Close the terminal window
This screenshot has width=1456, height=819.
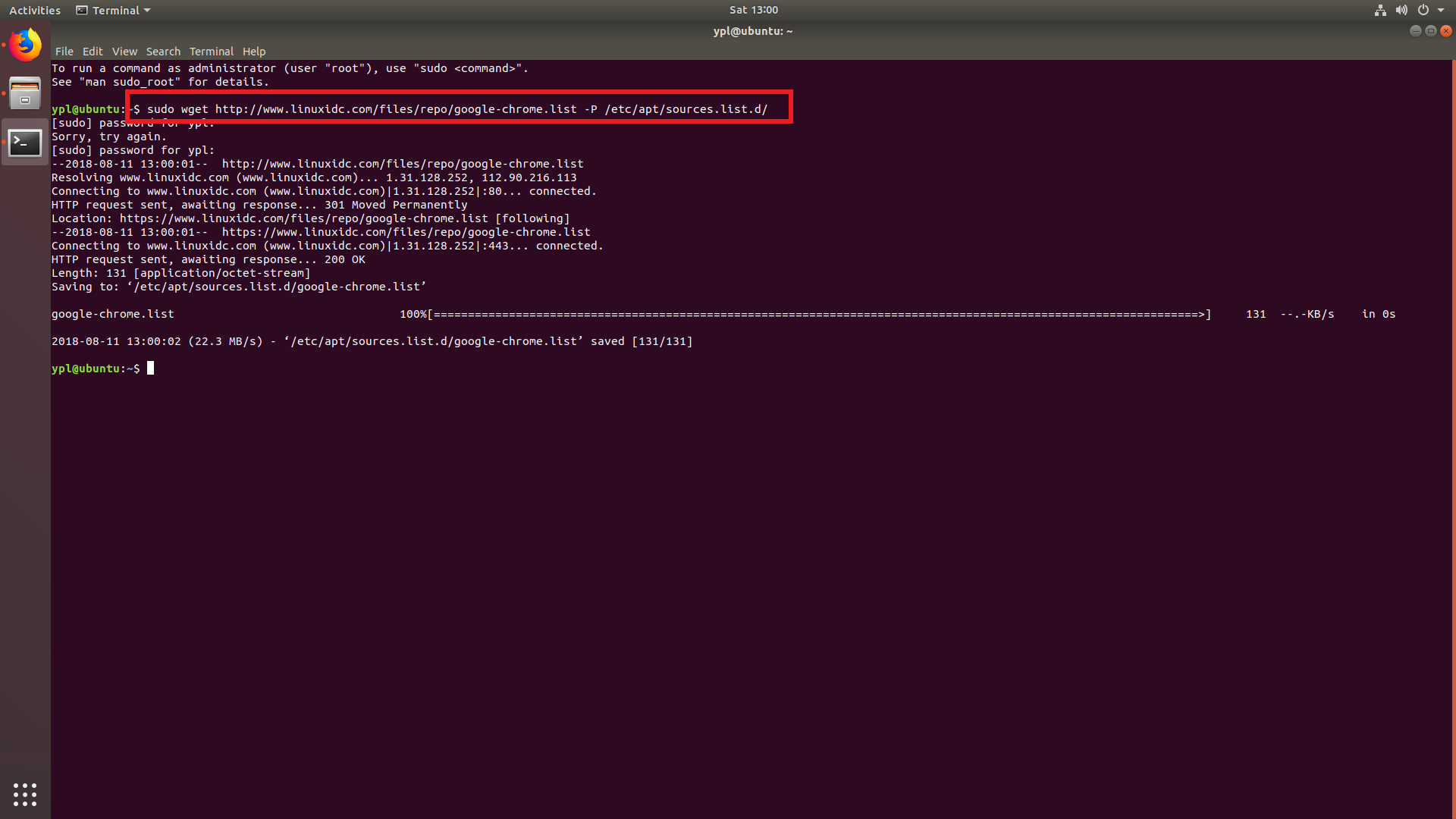click(1446, 31)
